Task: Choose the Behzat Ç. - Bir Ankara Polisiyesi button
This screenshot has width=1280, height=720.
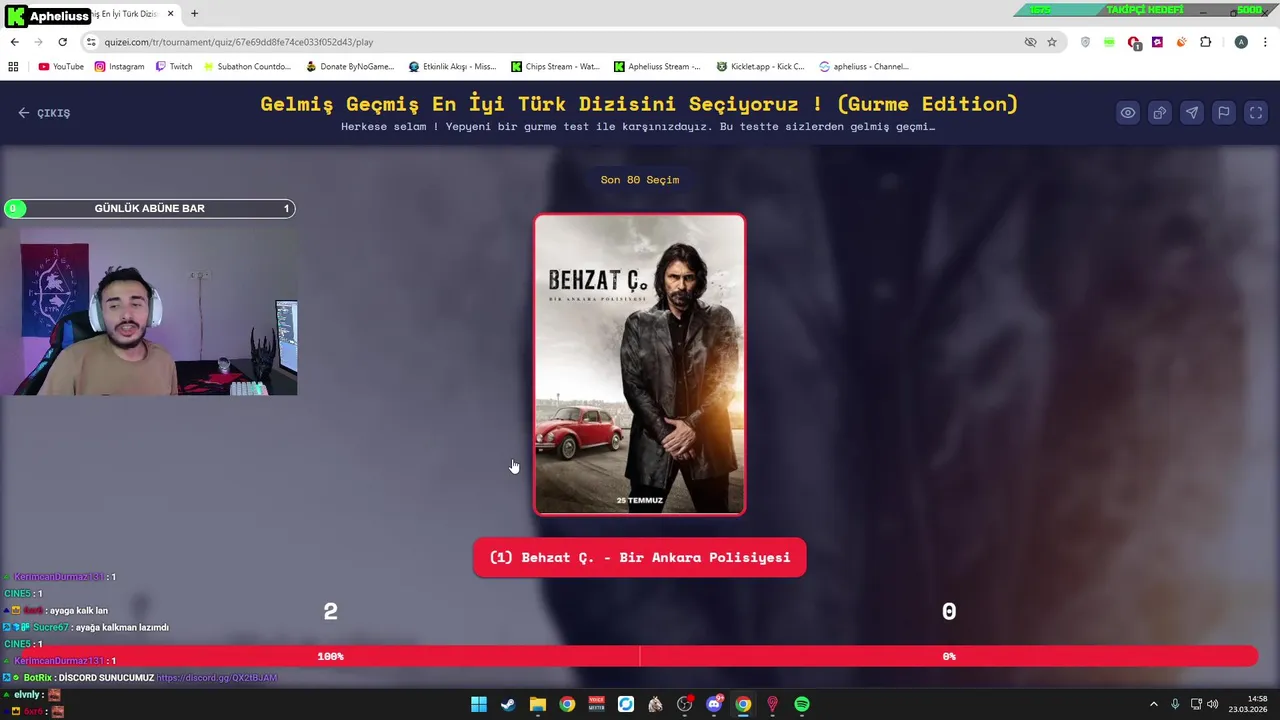Action: [x=640, y=557]
